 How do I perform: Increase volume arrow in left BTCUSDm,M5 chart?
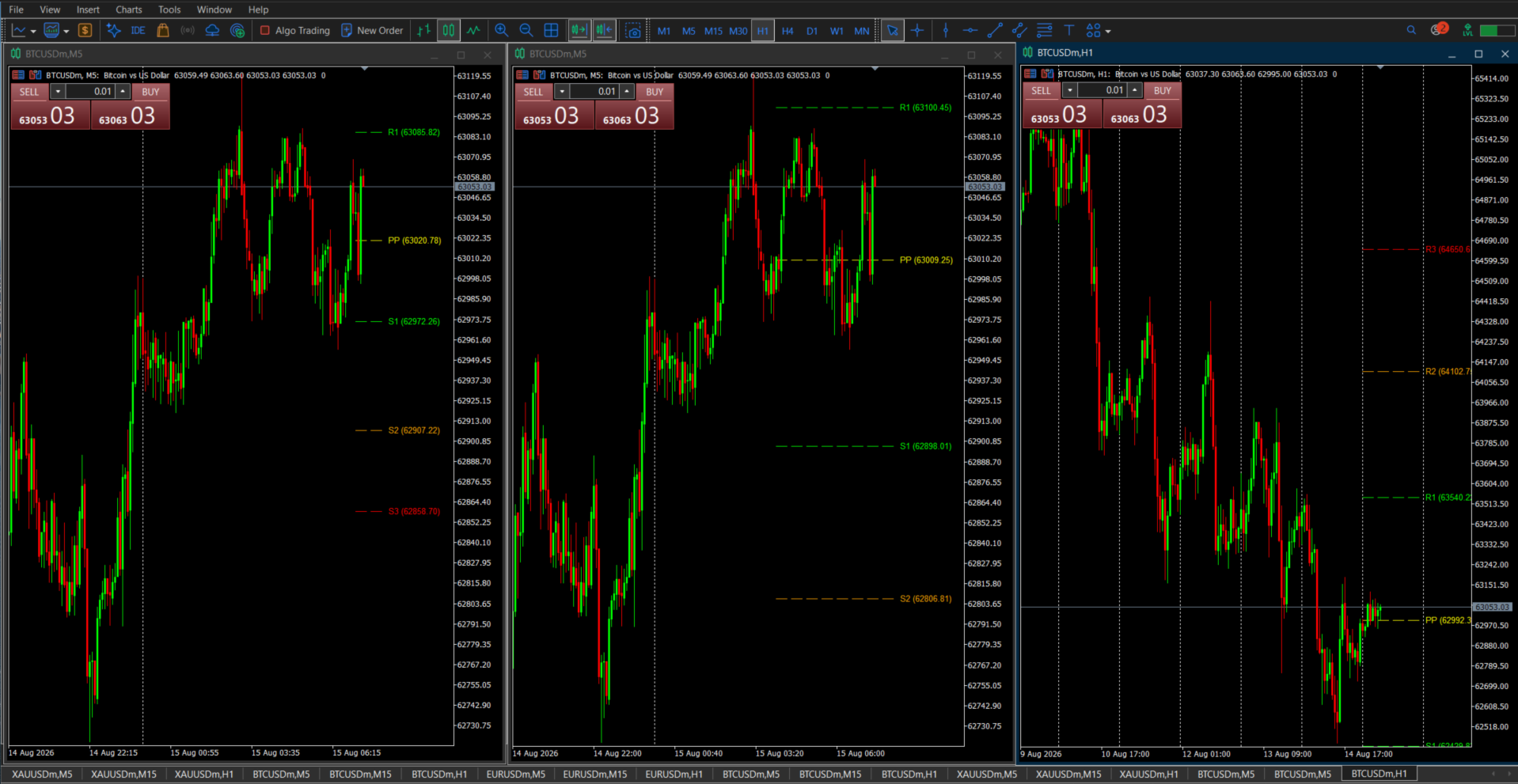click(x=123, y=92)
